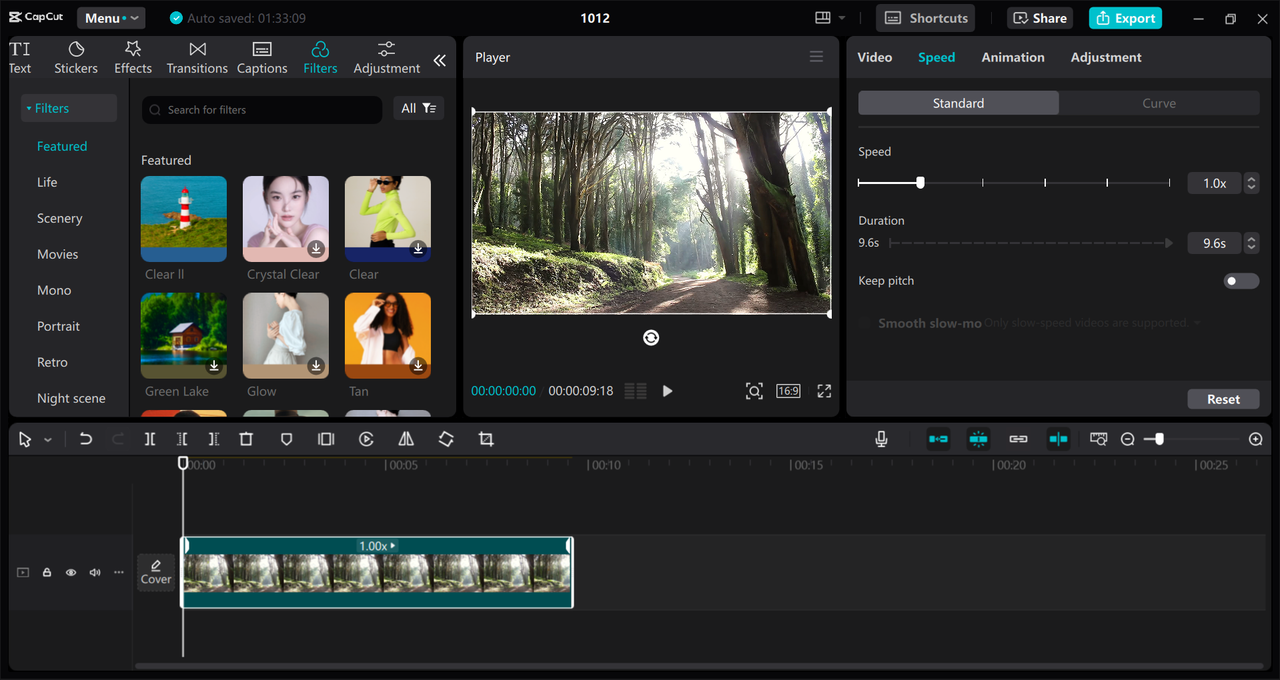The image size is (1280, 680).
Task: Switch to the Animation tab
Action: click(x=1013, y=57)
